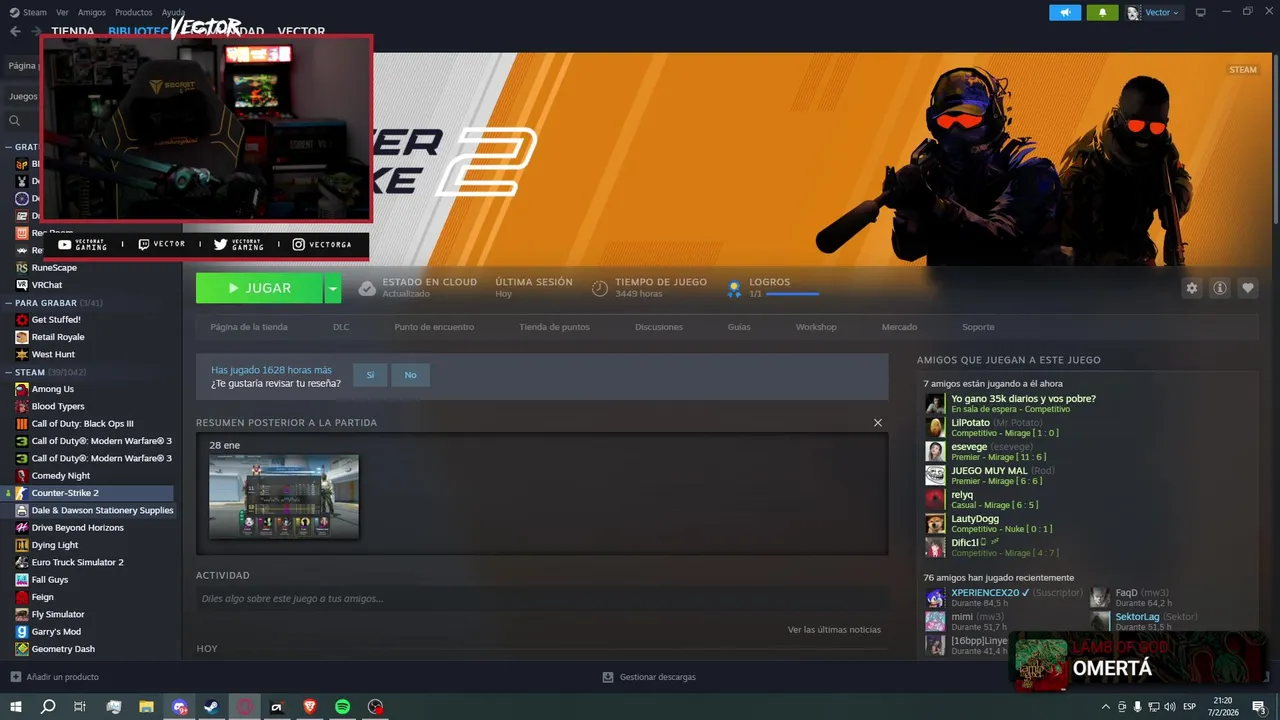Close the post-match summary panel
The image size is (1280, 720).
(x=878, y=423)
